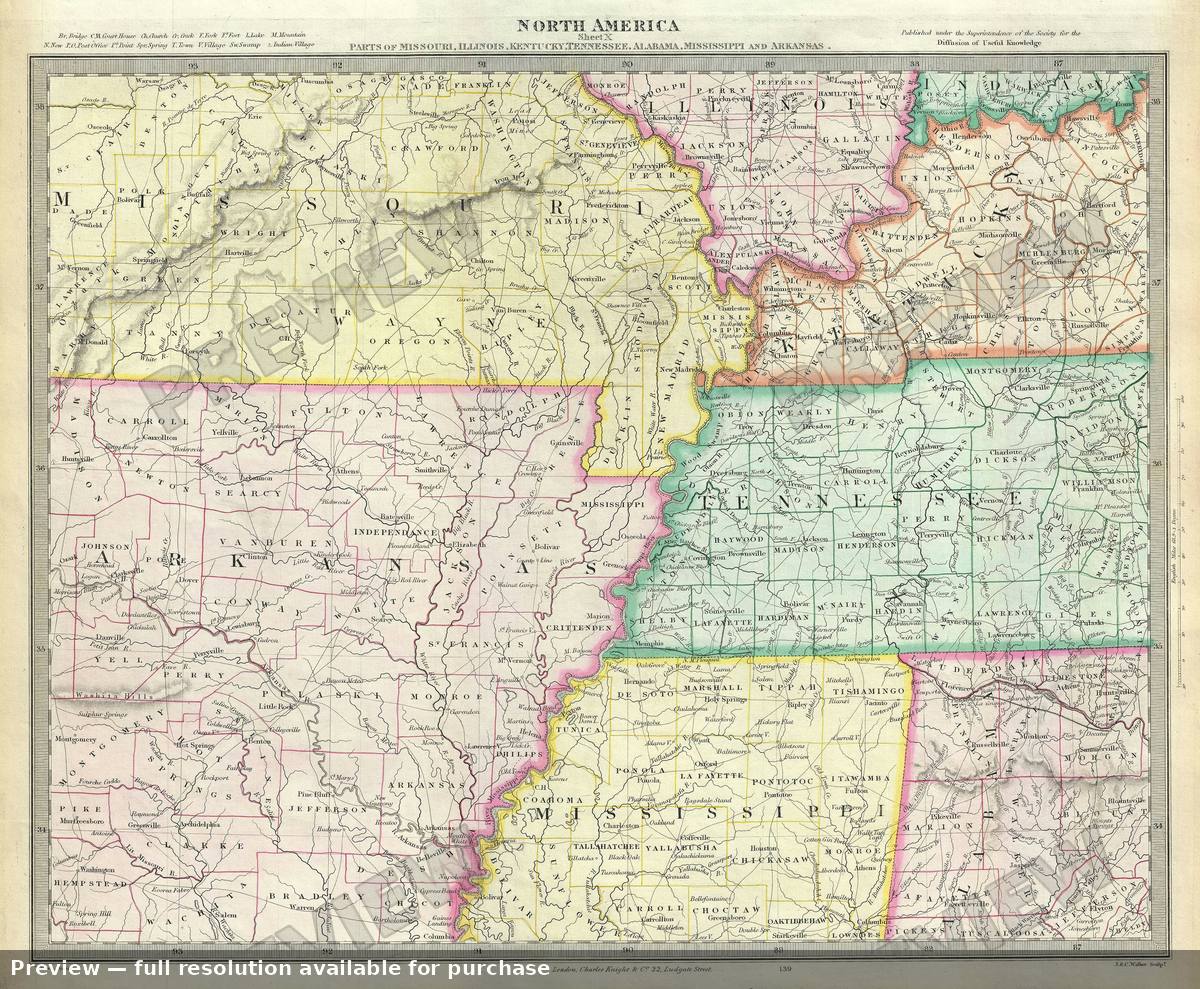Click the large "TENNESSEE" state label
This screenshot has height=989, width=1200.
coord(862,500)
